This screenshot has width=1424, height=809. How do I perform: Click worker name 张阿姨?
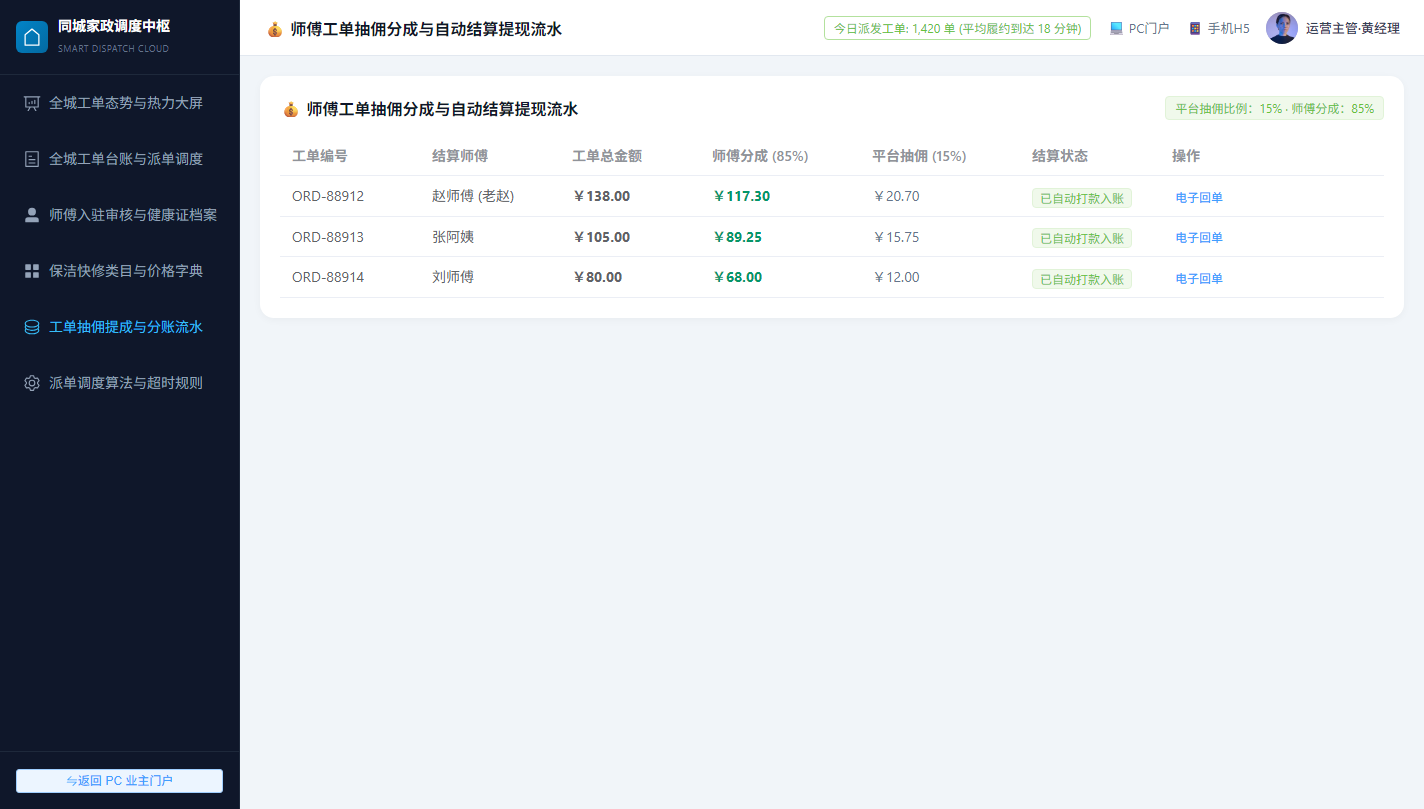453,237
